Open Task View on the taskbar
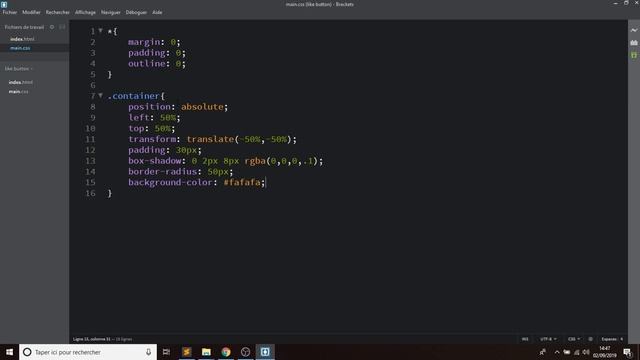 click(x=166, y=352)
